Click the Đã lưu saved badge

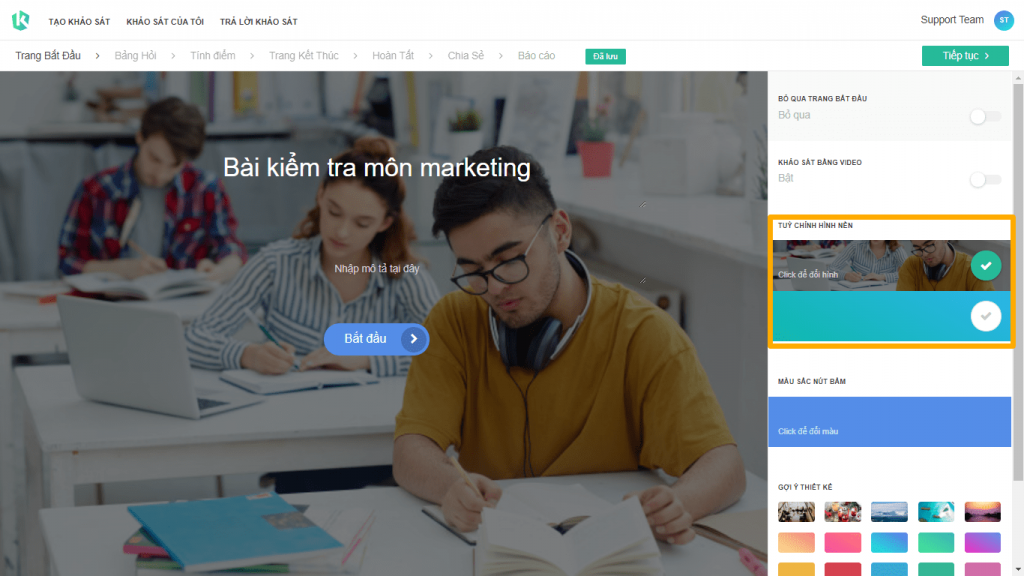(x=605, y=56)
